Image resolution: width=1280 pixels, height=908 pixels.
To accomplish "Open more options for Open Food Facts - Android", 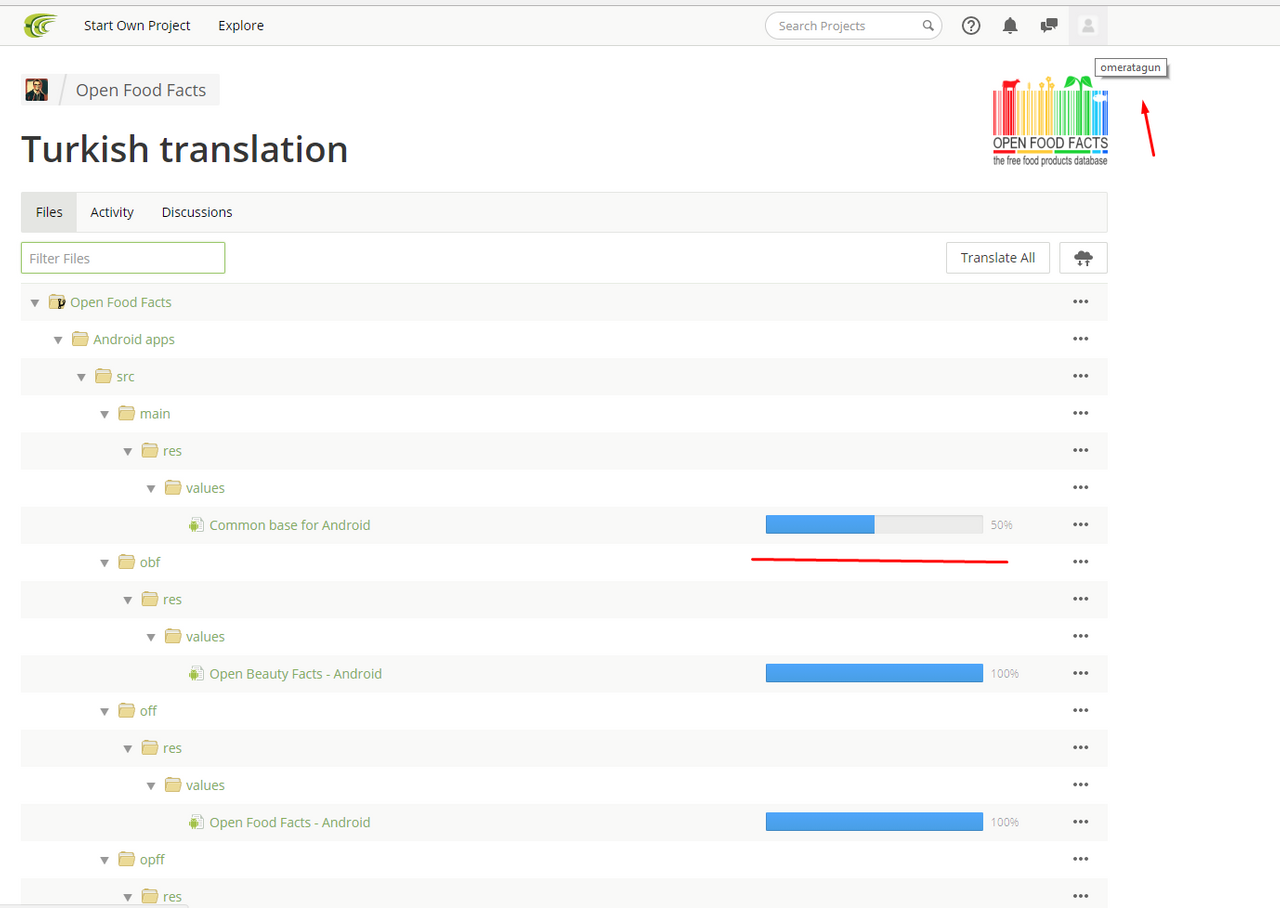I will 1080,822.
